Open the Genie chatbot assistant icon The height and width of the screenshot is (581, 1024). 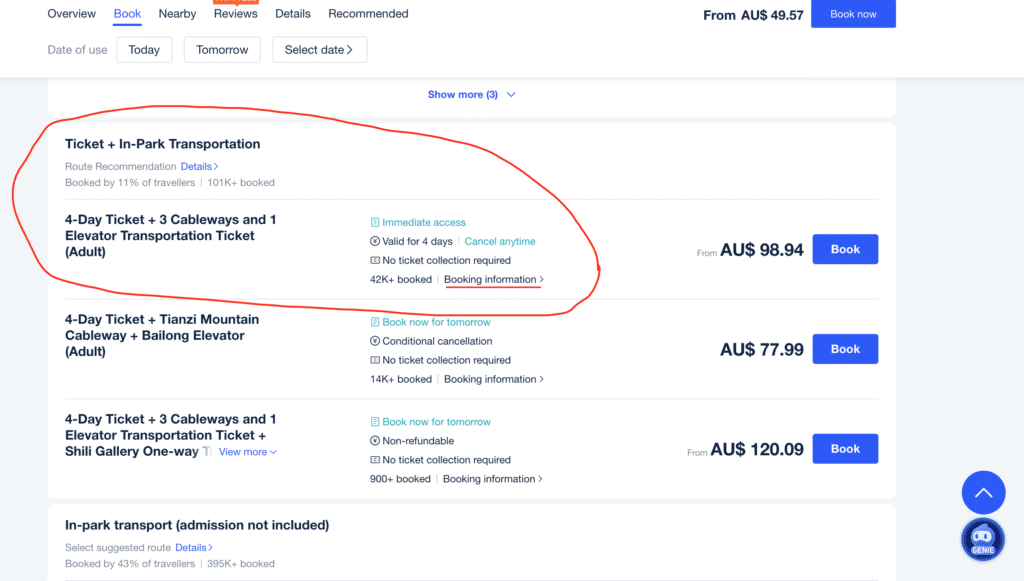point(982,540)
